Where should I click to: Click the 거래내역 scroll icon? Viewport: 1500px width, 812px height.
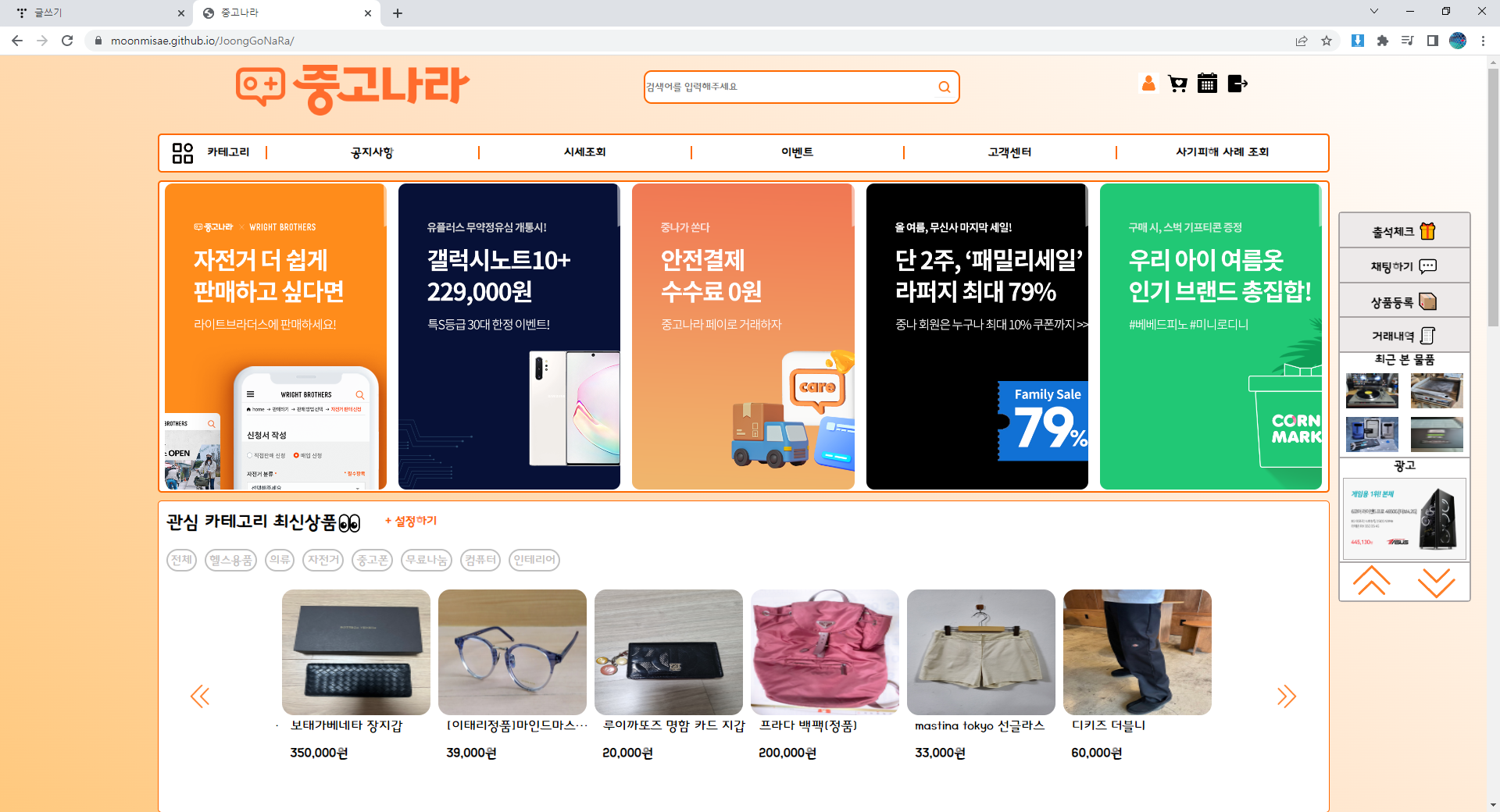(1428, 336)
